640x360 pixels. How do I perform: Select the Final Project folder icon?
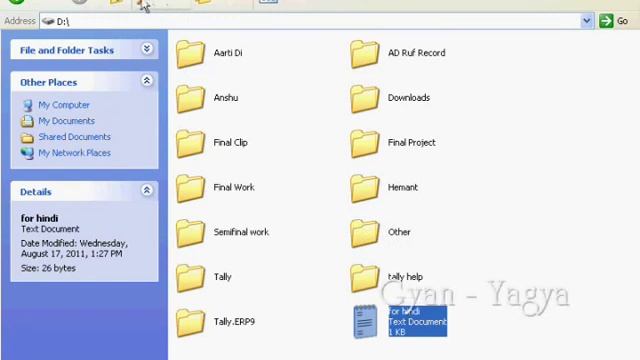pos(364,143)
